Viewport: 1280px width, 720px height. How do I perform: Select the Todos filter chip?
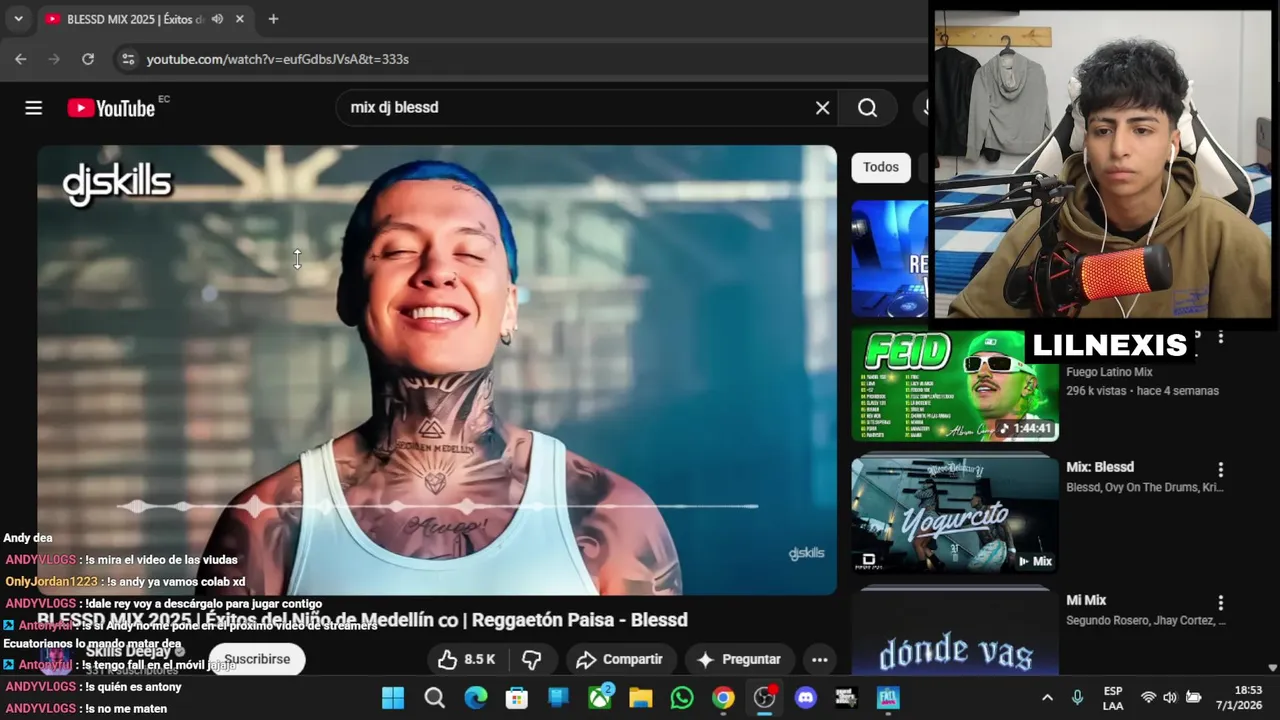tap(881, 167)
